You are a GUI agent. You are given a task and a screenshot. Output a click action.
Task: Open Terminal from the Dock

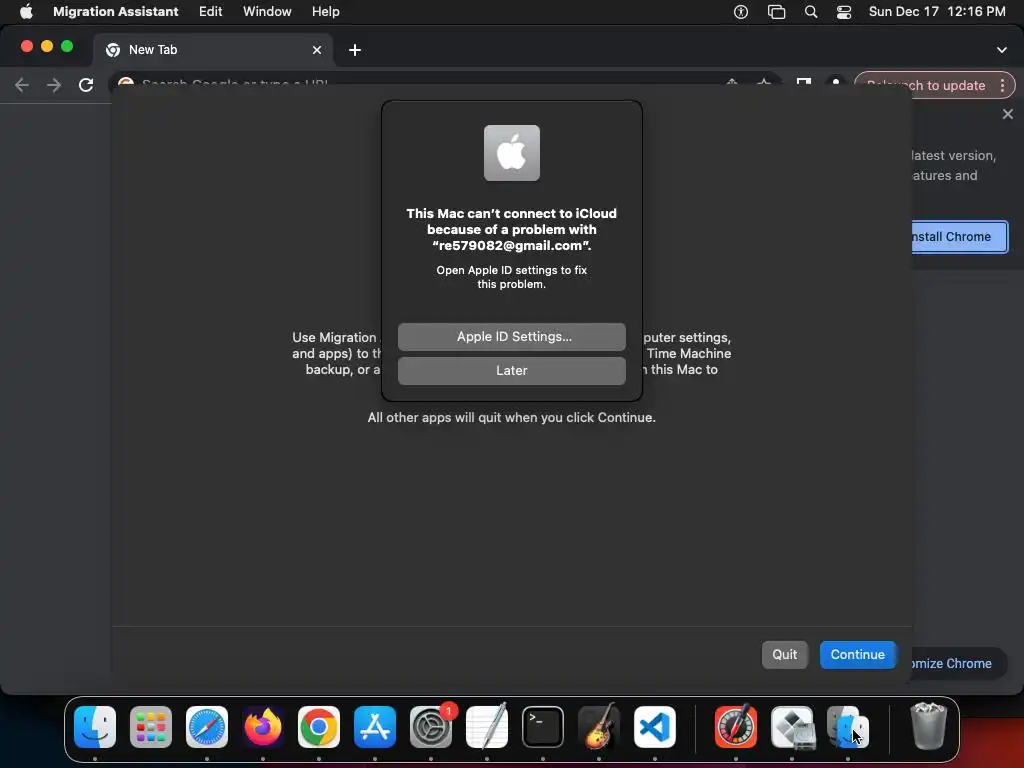click(543, 727)
